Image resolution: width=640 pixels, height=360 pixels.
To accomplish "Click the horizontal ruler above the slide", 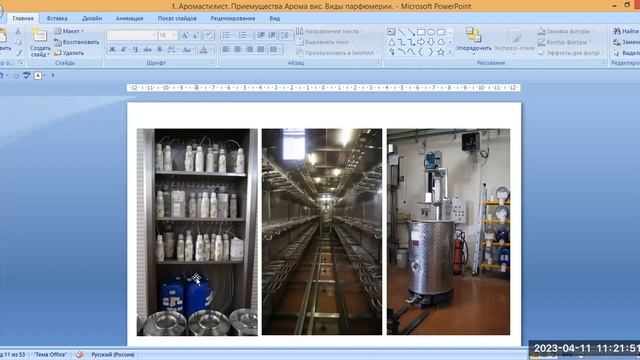I will pos(324,88).
